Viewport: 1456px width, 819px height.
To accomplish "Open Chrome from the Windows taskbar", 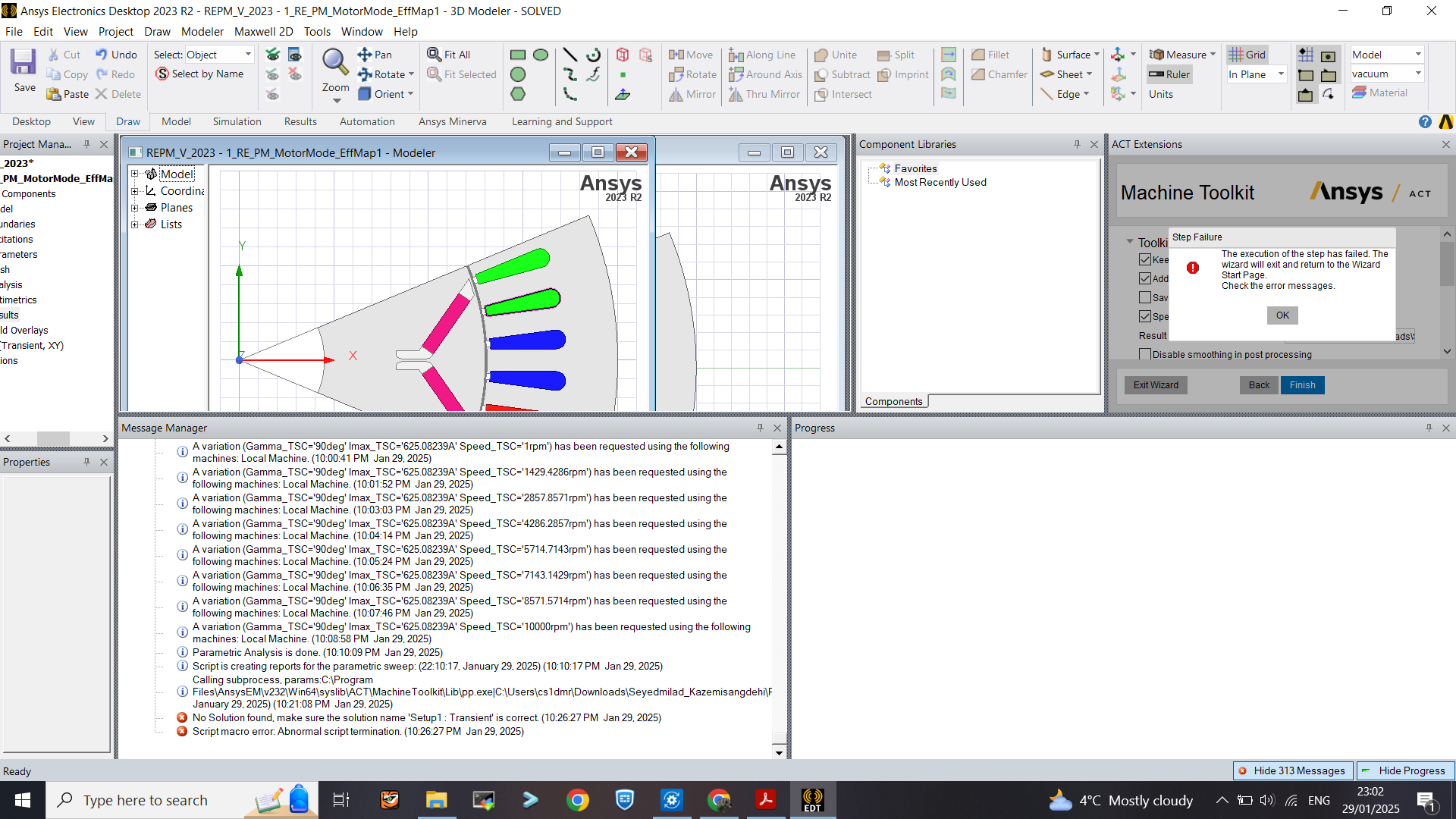I will [577, 800].
